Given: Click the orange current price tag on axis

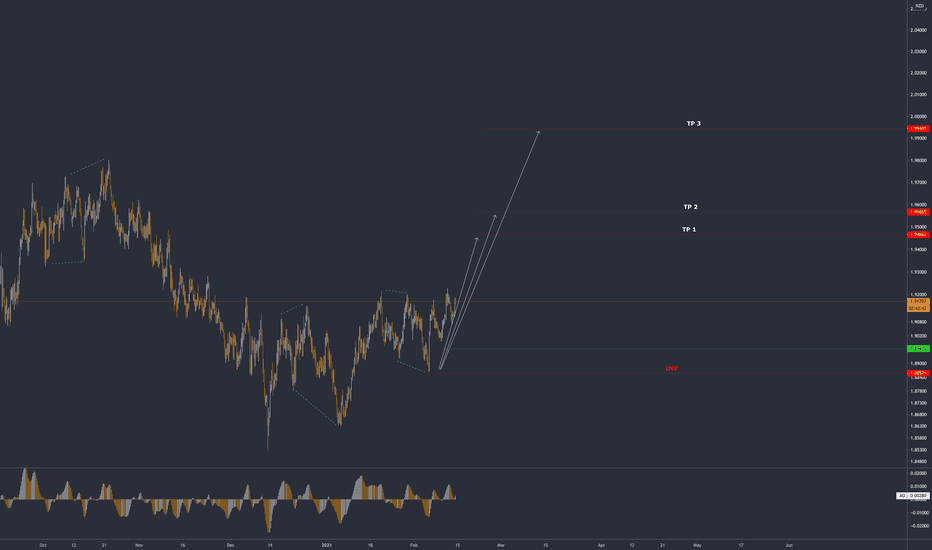Looking at the screenshot, I should 918,305.
